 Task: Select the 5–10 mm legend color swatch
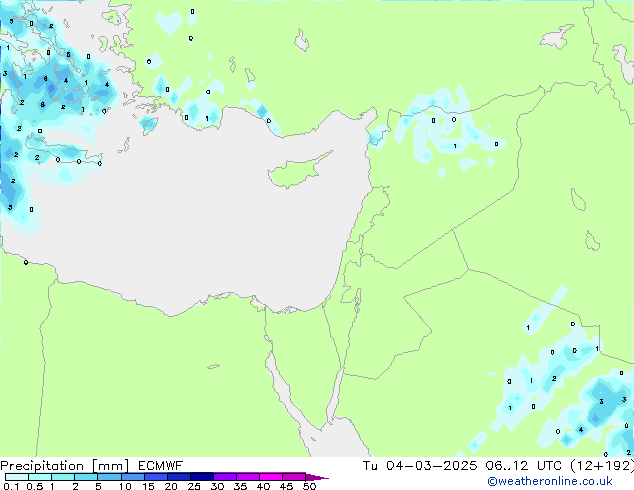[x=109, y=477]
